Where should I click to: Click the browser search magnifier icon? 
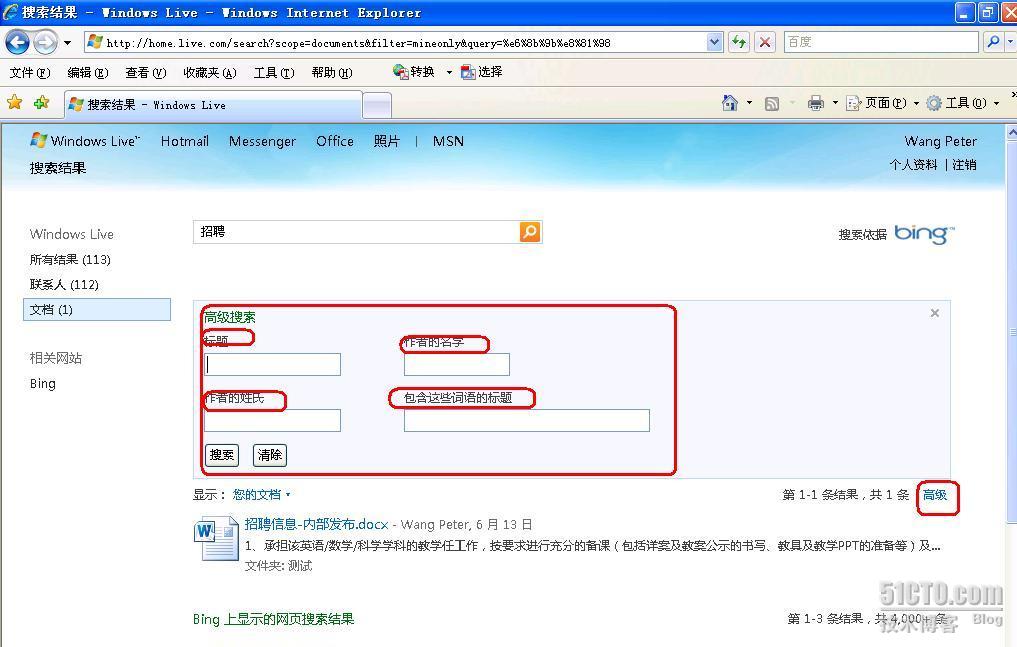993,42
